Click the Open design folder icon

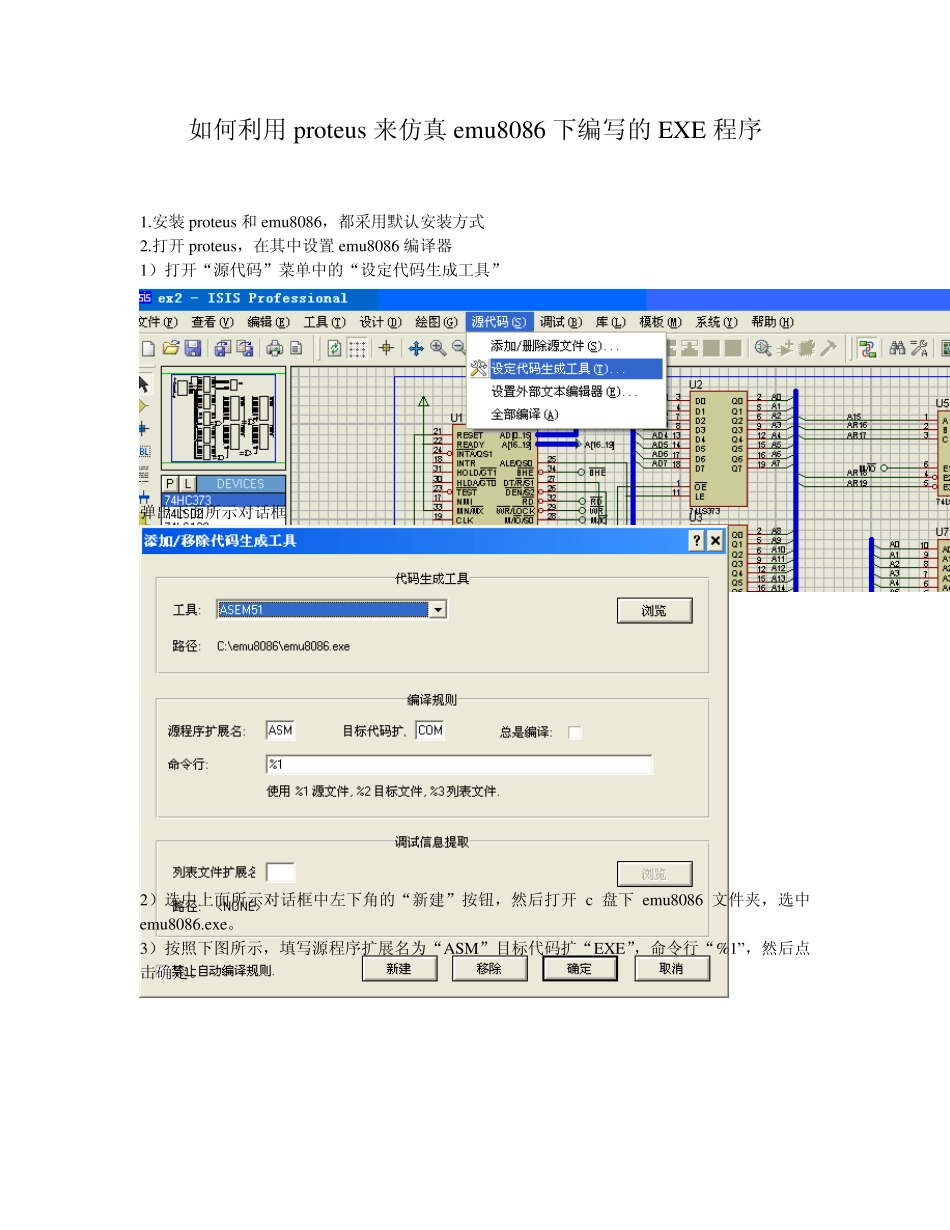pos(170,348)
